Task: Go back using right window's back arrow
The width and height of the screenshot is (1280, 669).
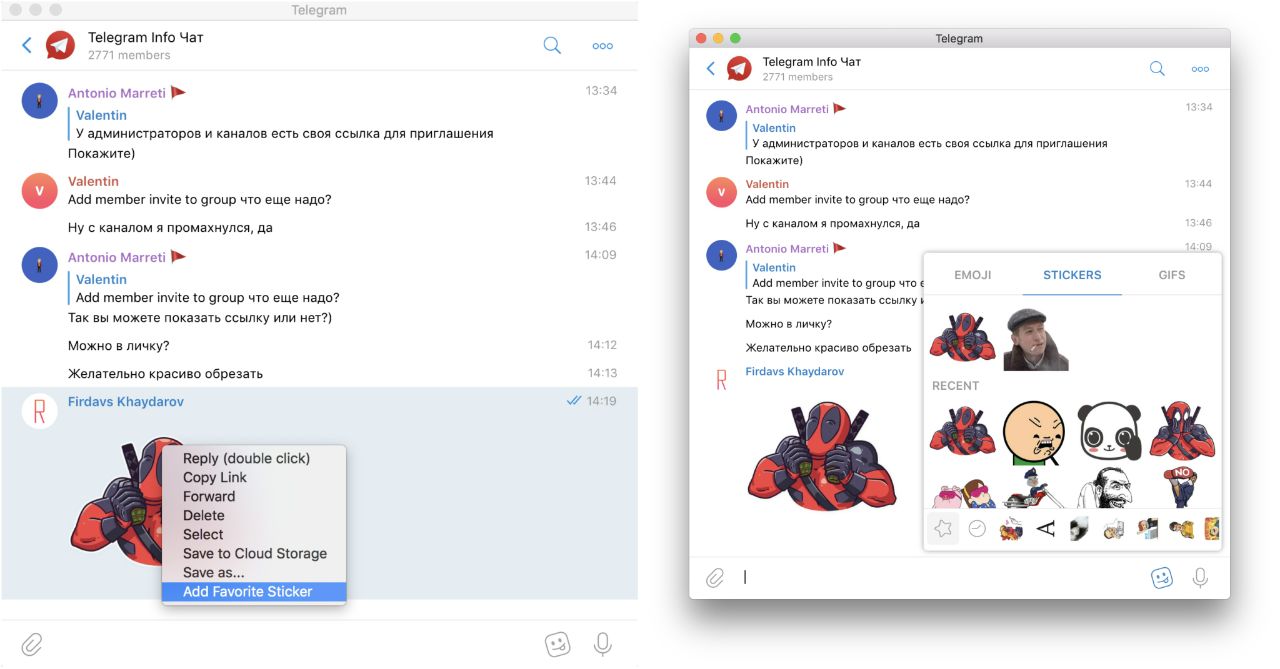Action: point(711,68)
